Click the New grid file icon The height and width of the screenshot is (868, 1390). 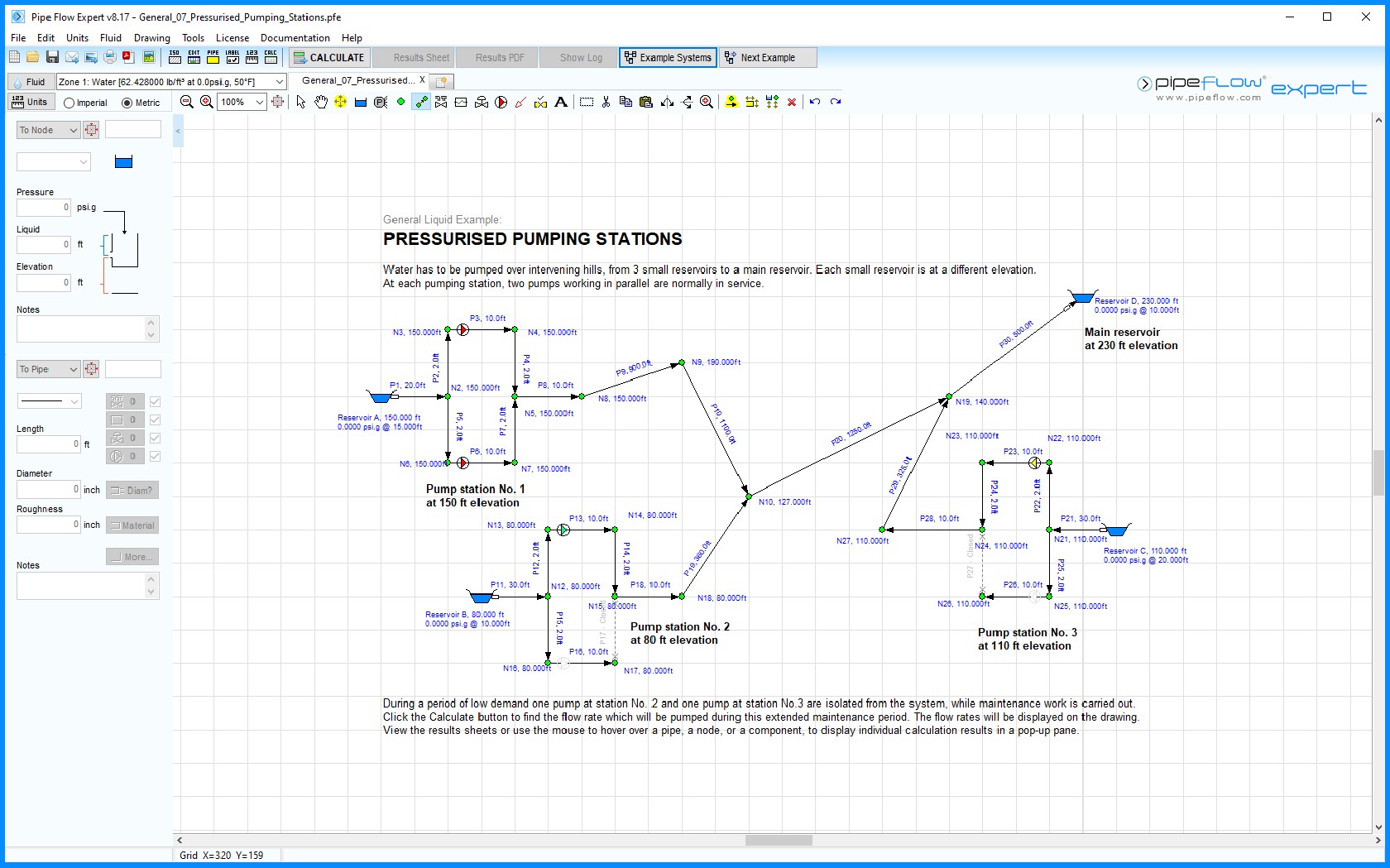pos(14,57)
